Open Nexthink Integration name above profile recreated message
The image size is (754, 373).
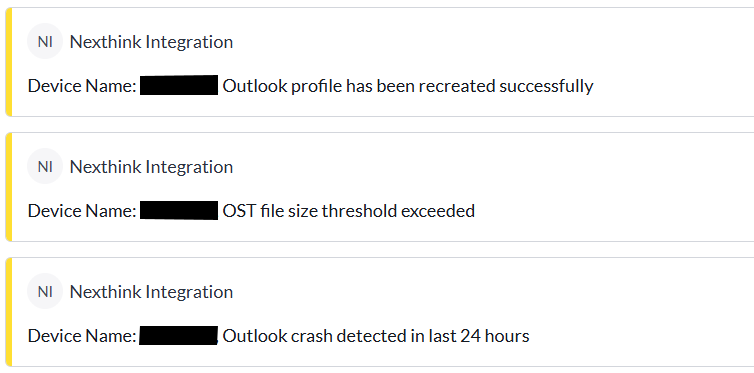click(x=151, y=42)
